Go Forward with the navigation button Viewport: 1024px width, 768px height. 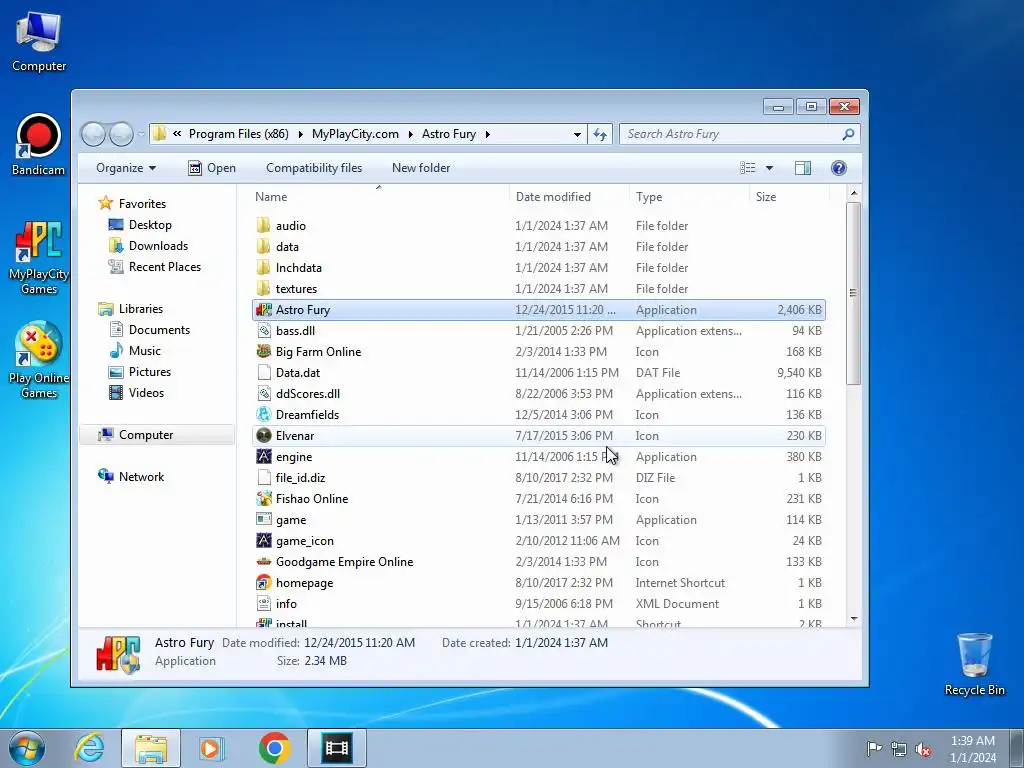[121, 135]
